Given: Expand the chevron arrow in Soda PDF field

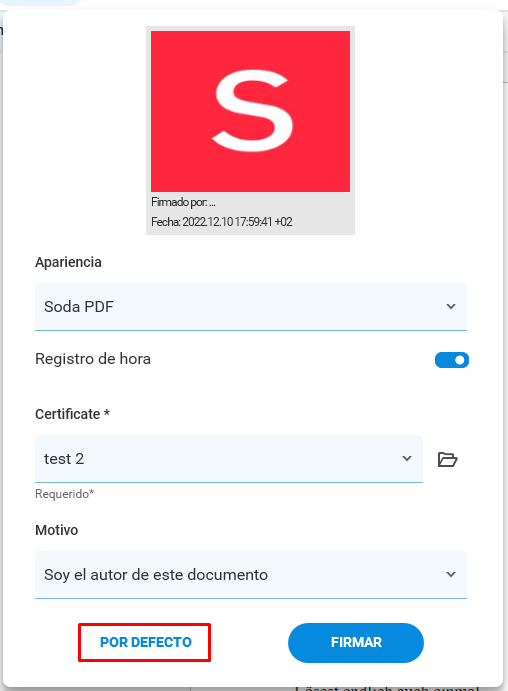Looking at the screenshot, I should 450,306.
